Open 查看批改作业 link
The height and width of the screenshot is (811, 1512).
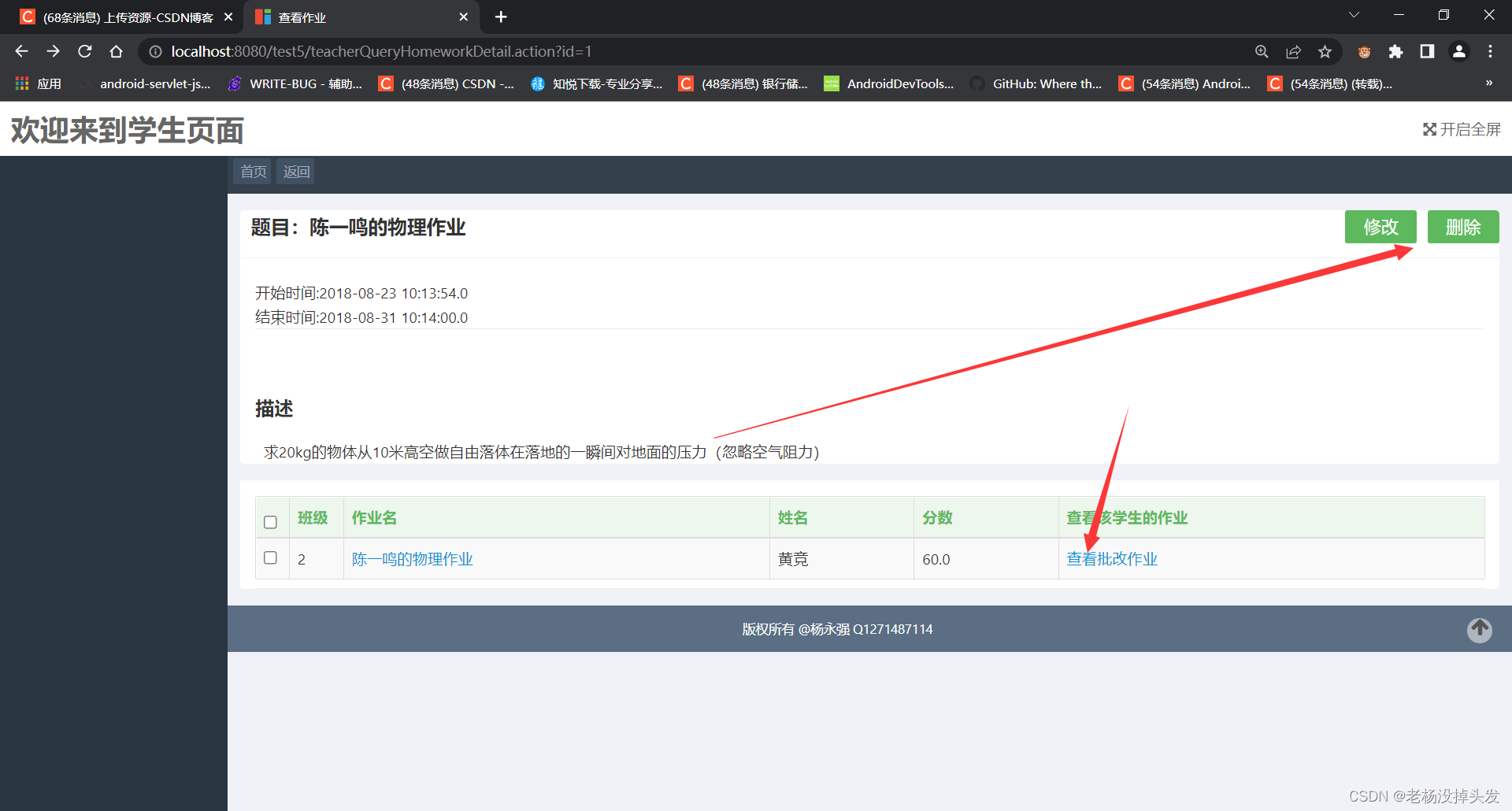(x=1112, y=559)
